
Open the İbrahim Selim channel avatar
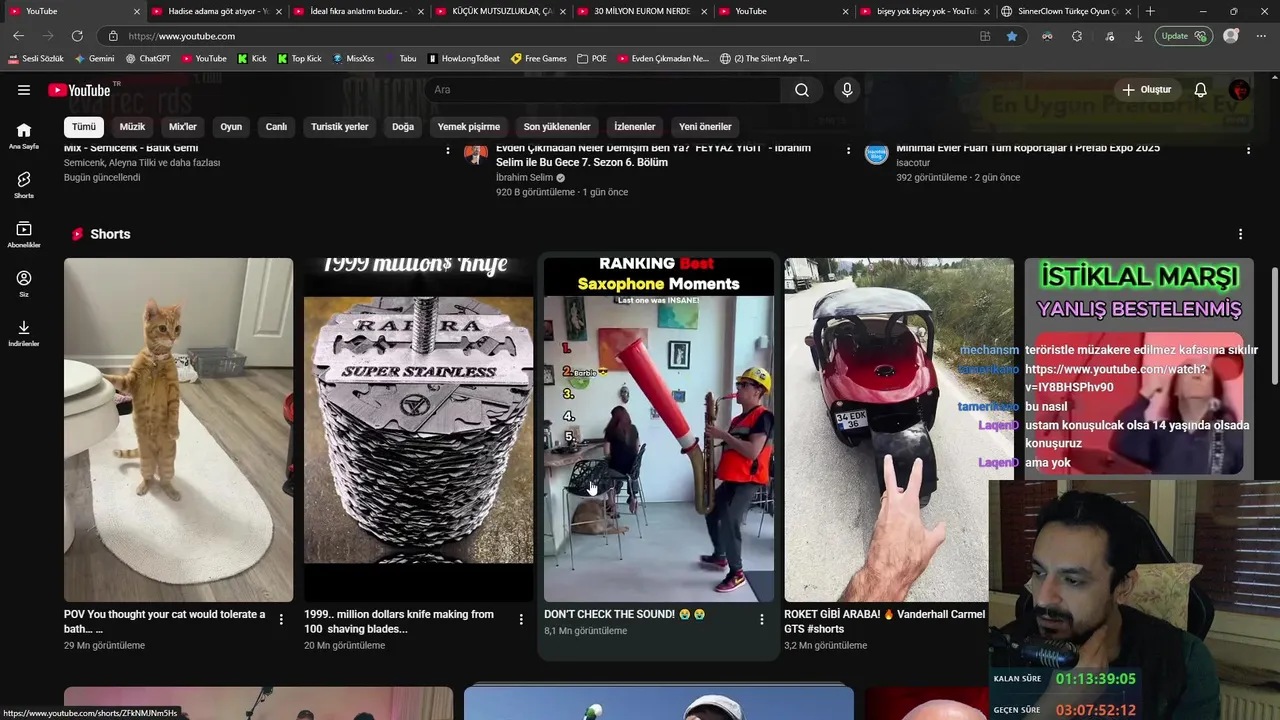(x=476, y=153)
